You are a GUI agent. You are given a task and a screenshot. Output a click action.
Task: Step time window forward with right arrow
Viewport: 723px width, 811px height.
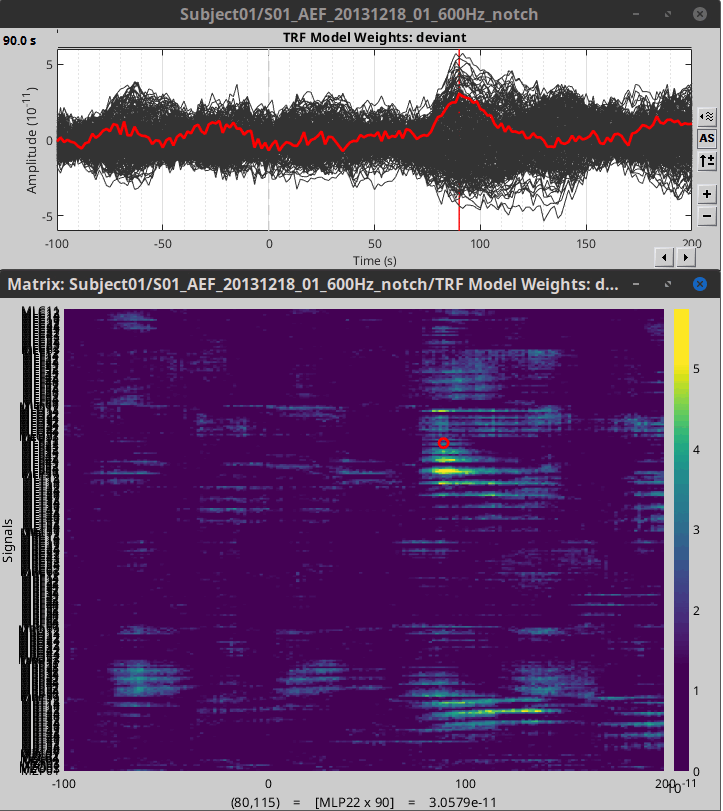686,258
